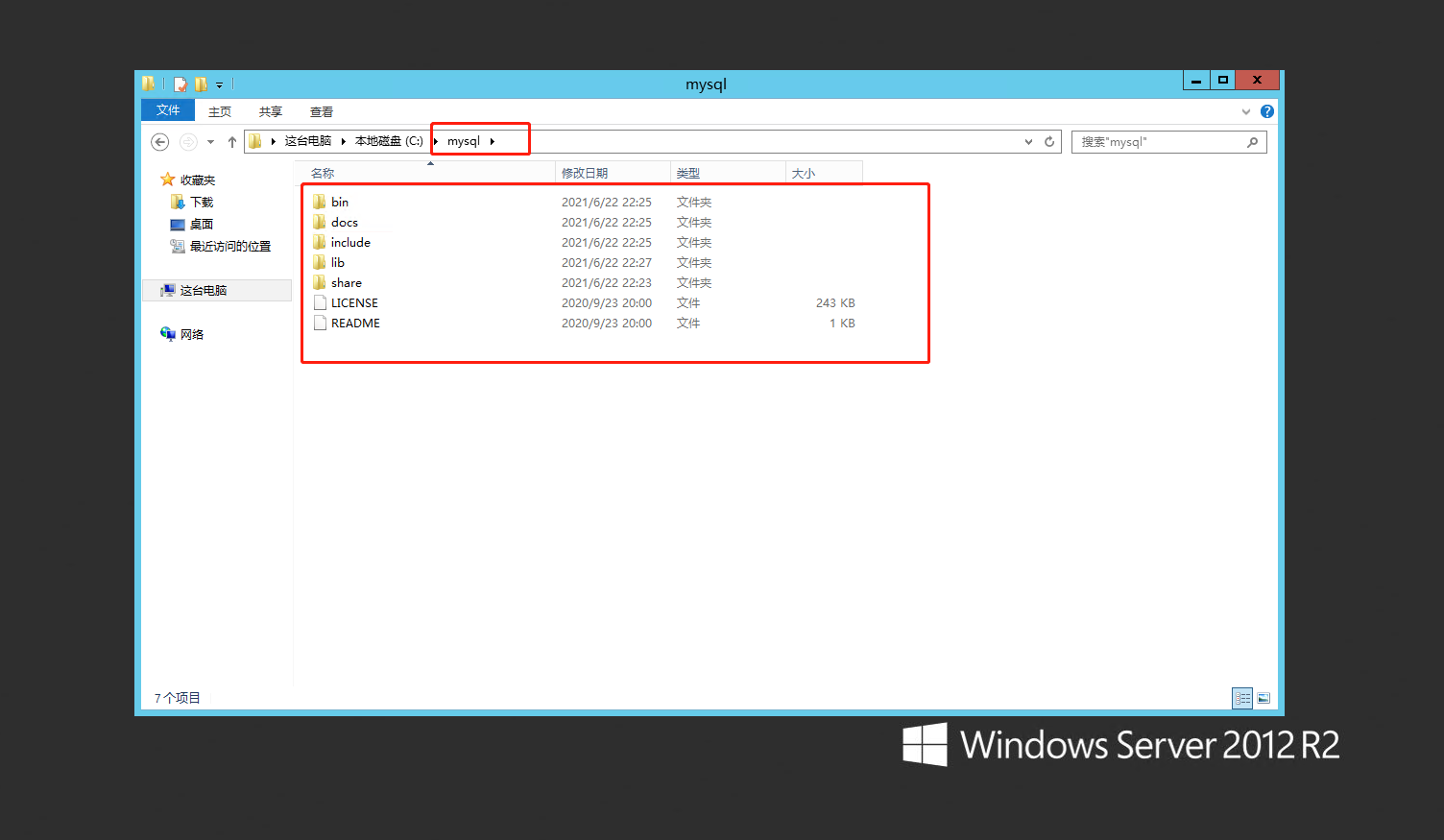
Task: Switch to large icons view at bottom right
Action: pyautogui.click(x=1264, y=697)
